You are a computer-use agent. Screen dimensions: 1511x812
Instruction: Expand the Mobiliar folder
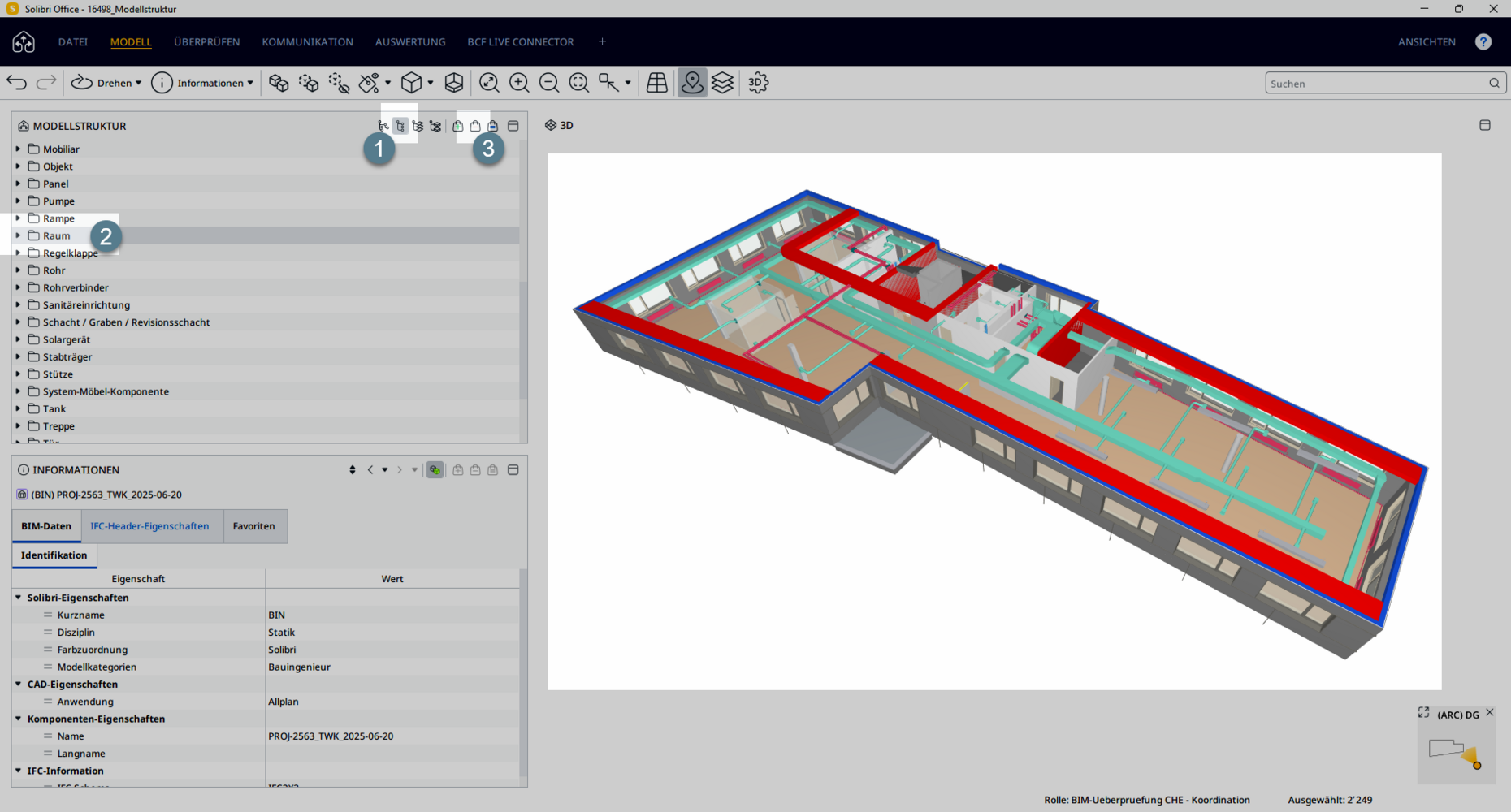pyautogui.click(x=18, y=149)
